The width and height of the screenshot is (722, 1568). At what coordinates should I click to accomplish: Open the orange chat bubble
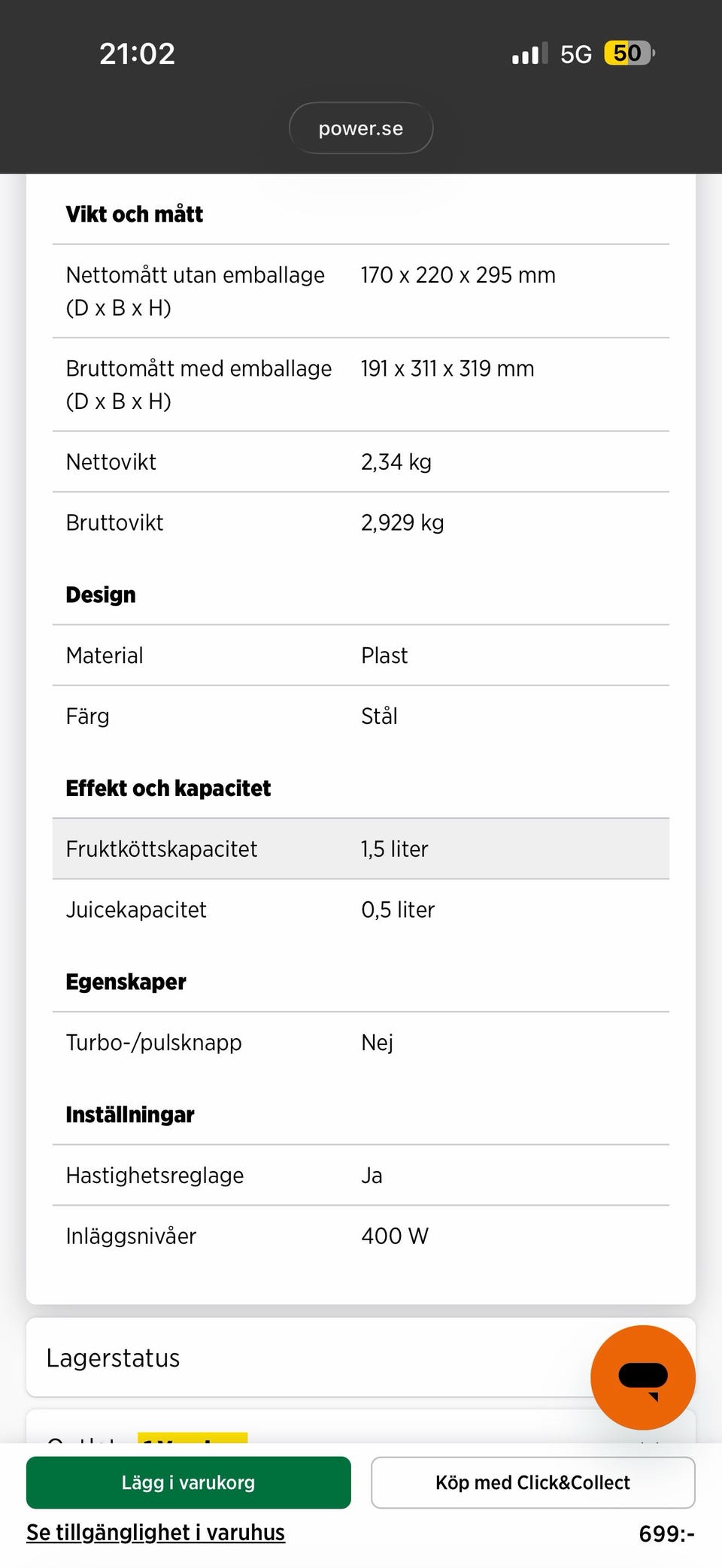tap(642, 1377)
